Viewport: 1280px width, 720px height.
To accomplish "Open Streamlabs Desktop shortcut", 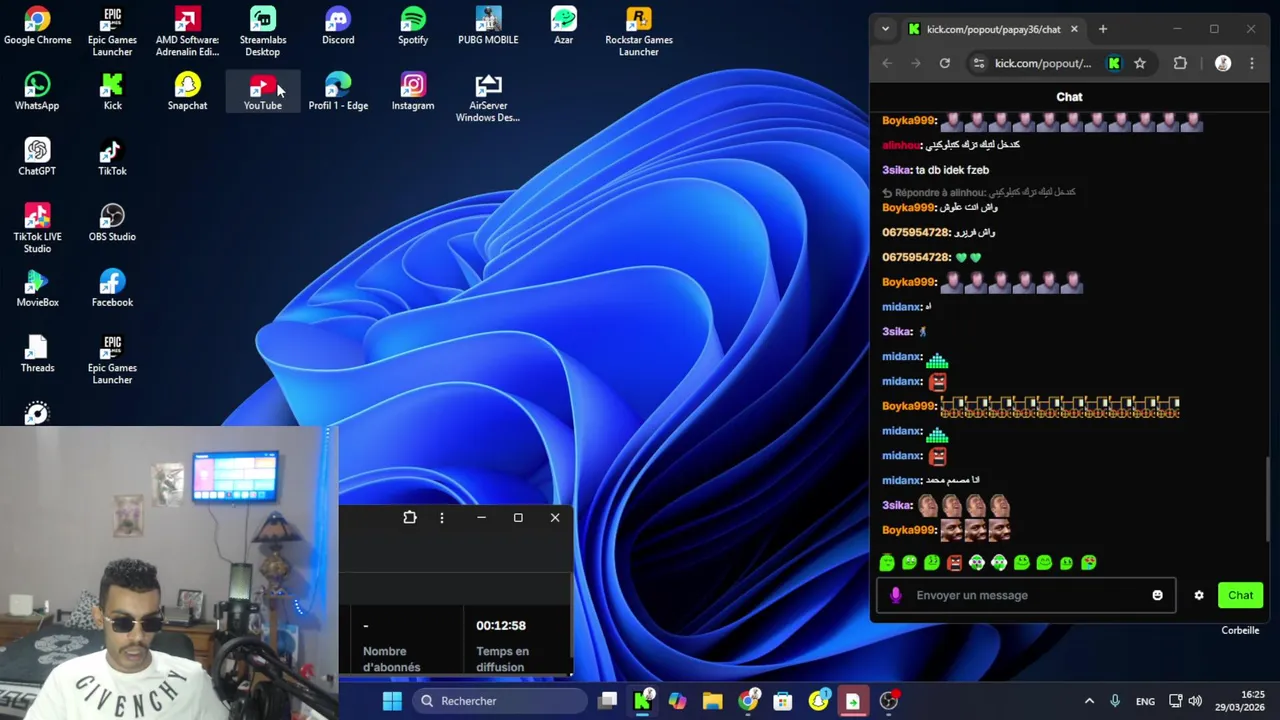I will [262, 32].
